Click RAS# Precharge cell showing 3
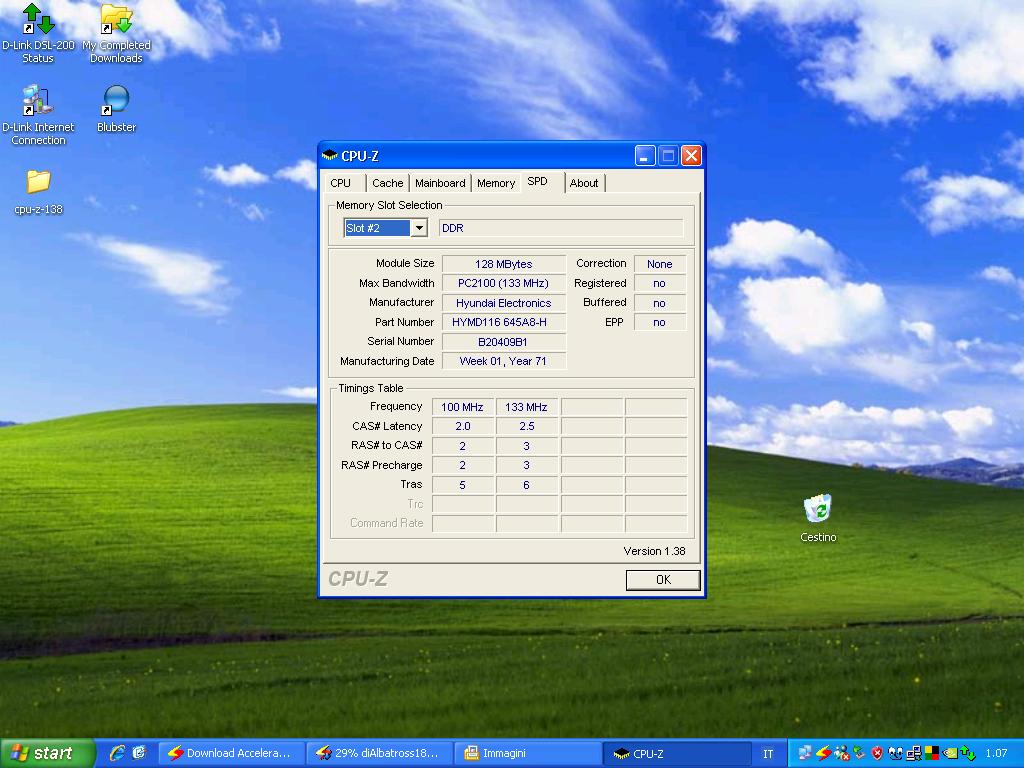 click(x=526, y=465)
